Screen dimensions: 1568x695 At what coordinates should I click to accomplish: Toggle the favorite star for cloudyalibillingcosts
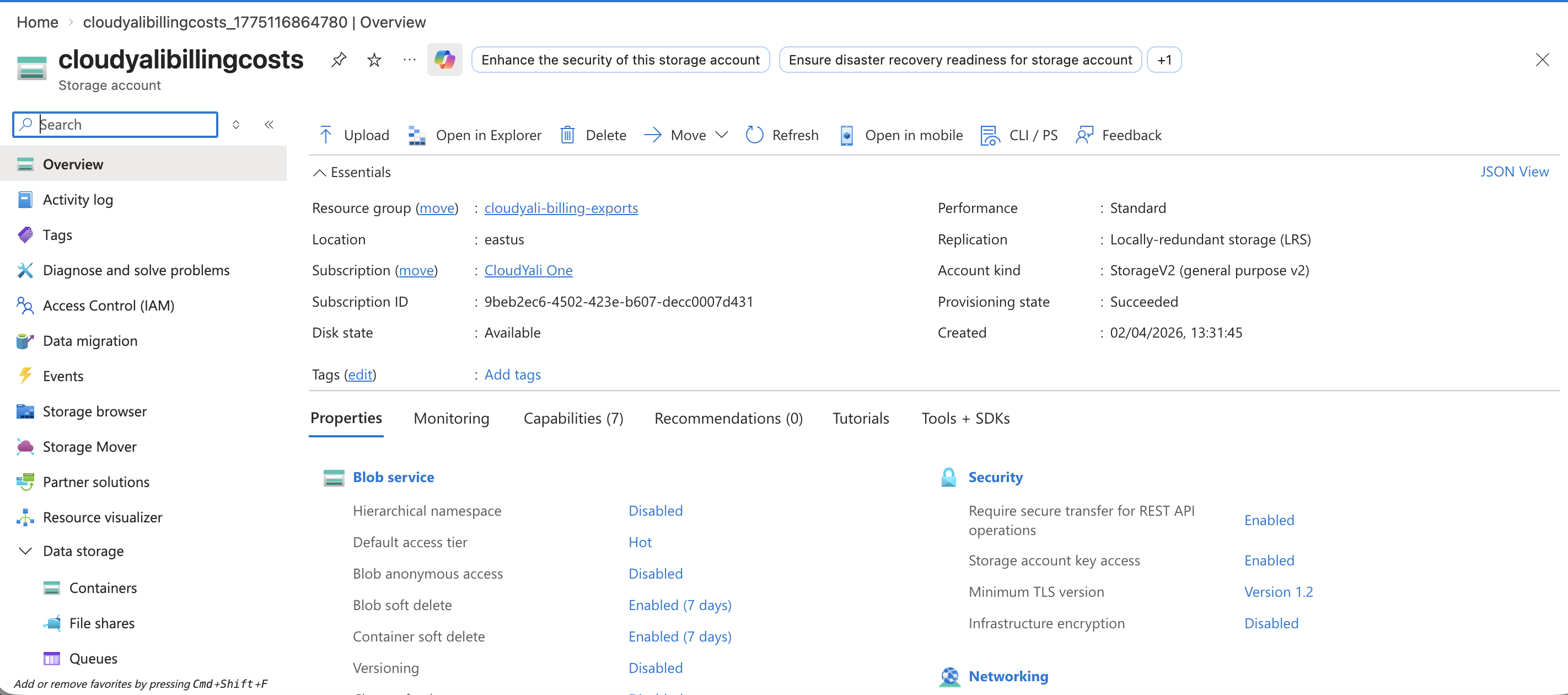pyautogui.click(x=374, y=60)
